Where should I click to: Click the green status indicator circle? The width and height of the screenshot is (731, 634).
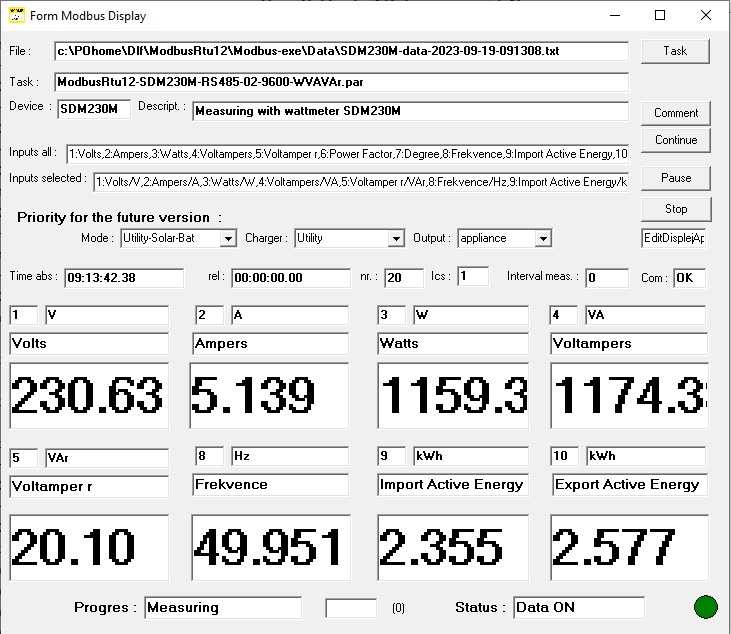(x=705, y=607)
